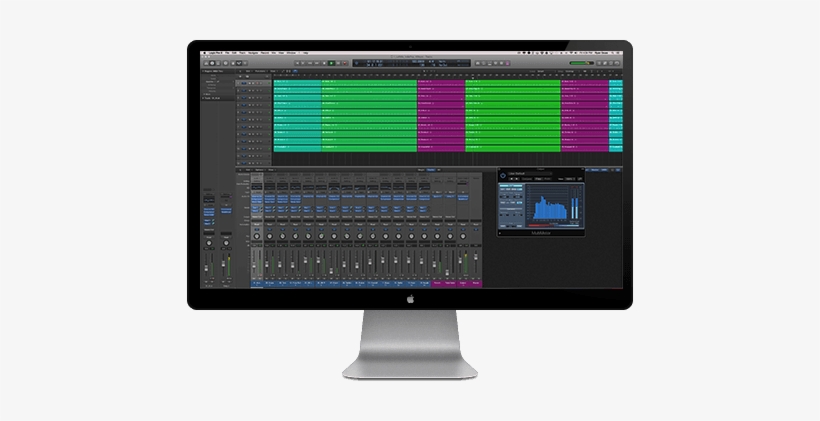Toggle Flex view in Tracks menu bar
Viewport: 820px width, 421px height.
point(288,71)
